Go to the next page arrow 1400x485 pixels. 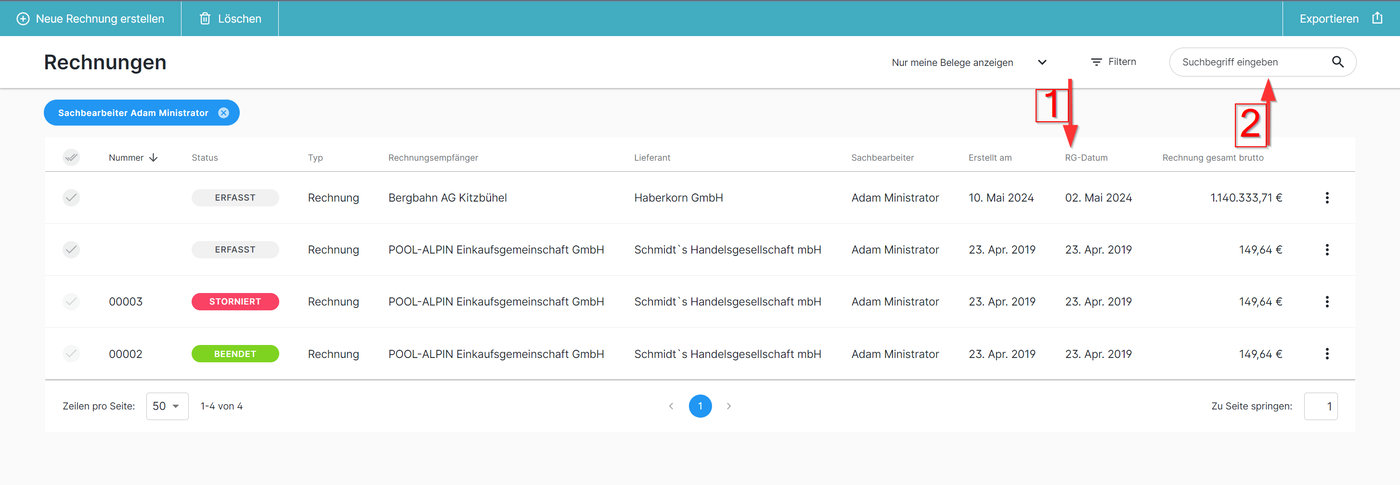tap(729, 406)
